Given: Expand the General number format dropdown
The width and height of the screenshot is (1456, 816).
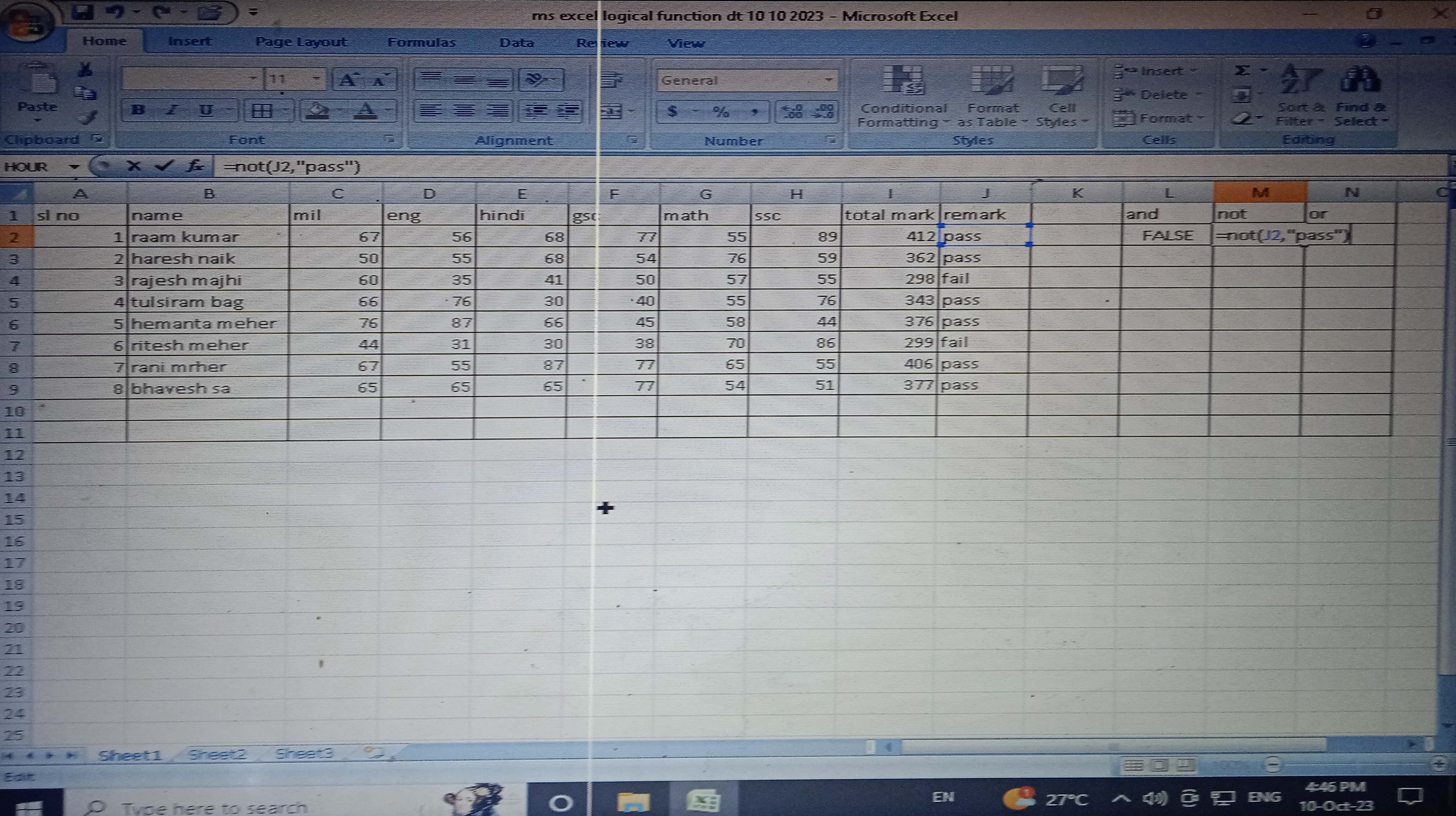Looking at the screenshot, I should coord(829,80).
